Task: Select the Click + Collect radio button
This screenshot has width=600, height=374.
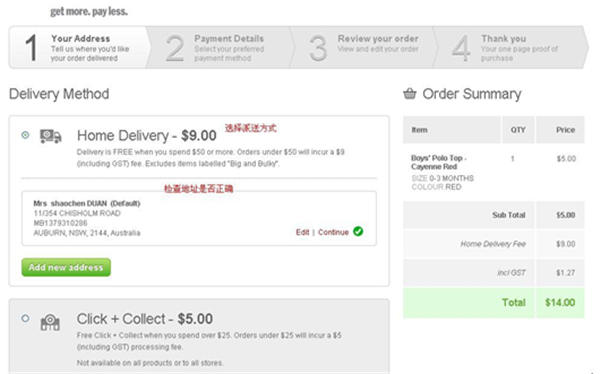Action: (x=25, y=318)
